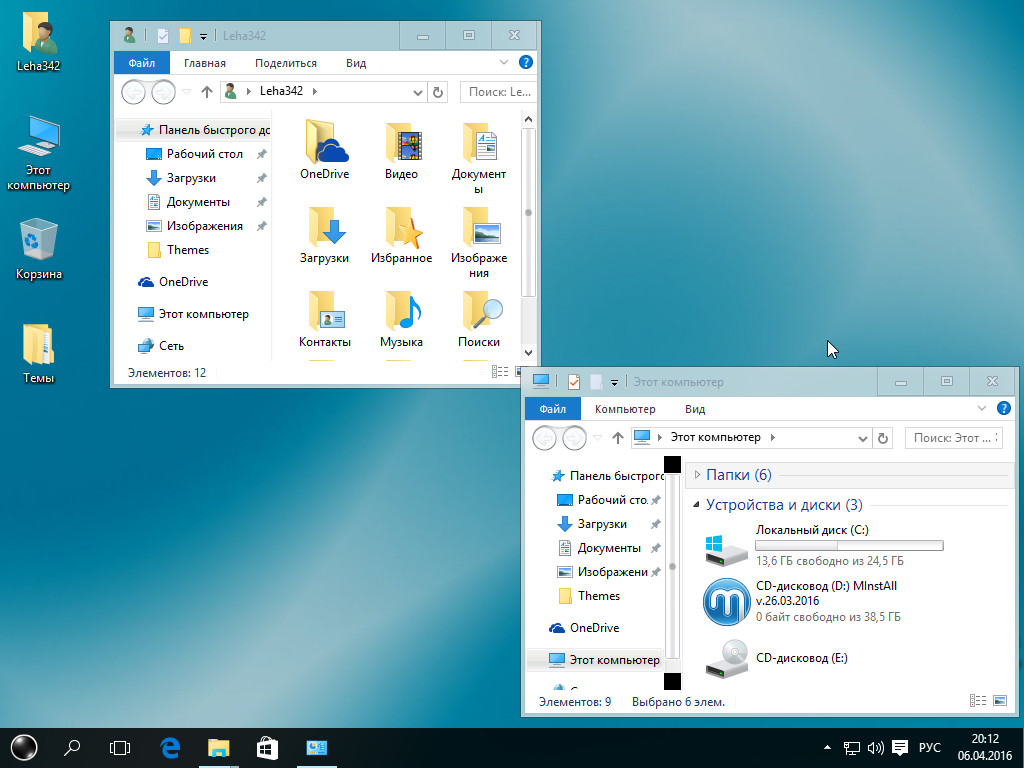
Task: Open the Компьютер ribbon tab
Action: pos(625,409)
